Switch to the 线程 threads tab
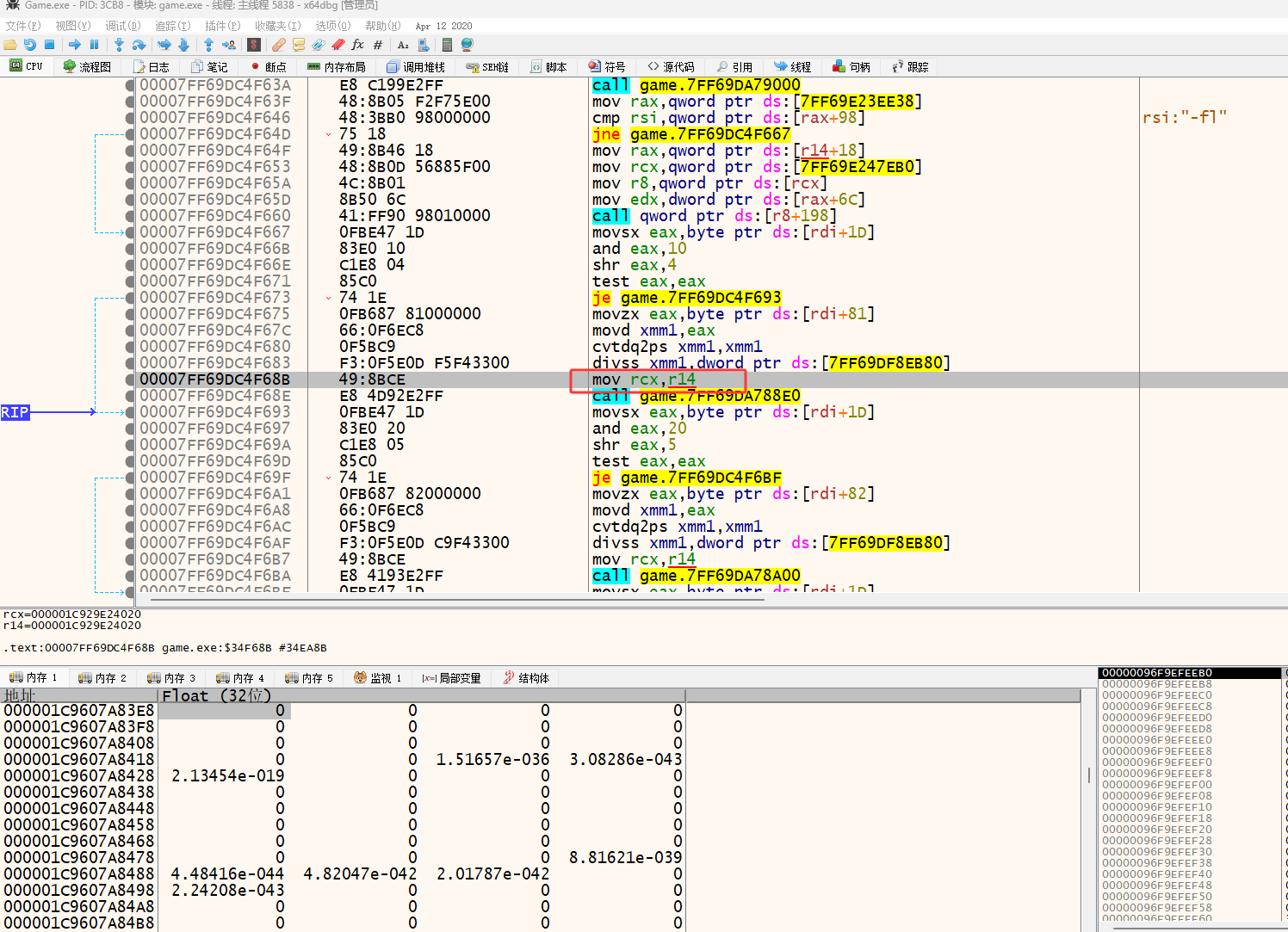The width and height of the screenshot is (1288, 932). (793, 66)
